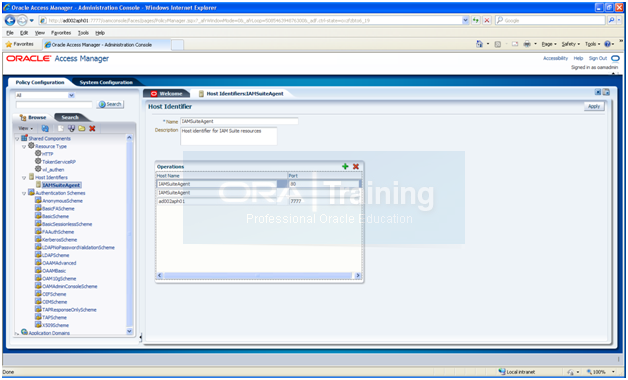
Task: Select LDAPScheme in Authentication Schemes
Action: point(56,255)
